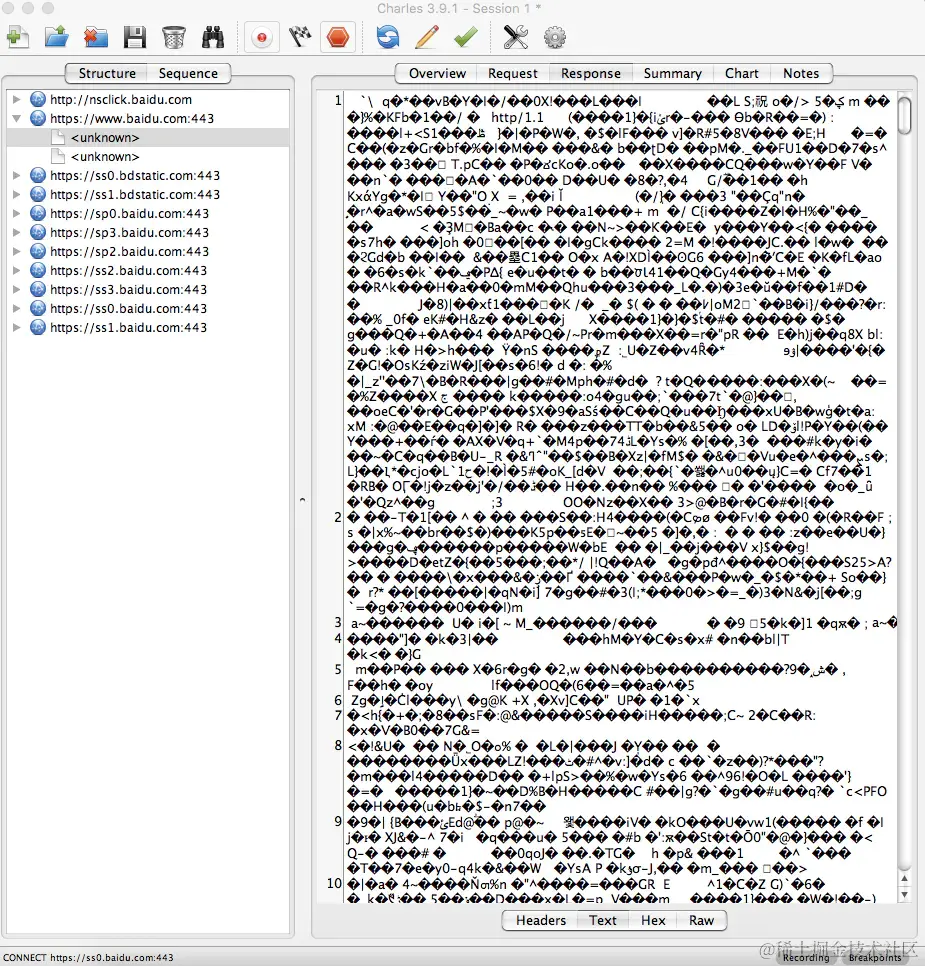This screenshot has height=966, width=925.
Task: Expand sp2.baidu.com:443 node
Action: [x=17, y=252]
